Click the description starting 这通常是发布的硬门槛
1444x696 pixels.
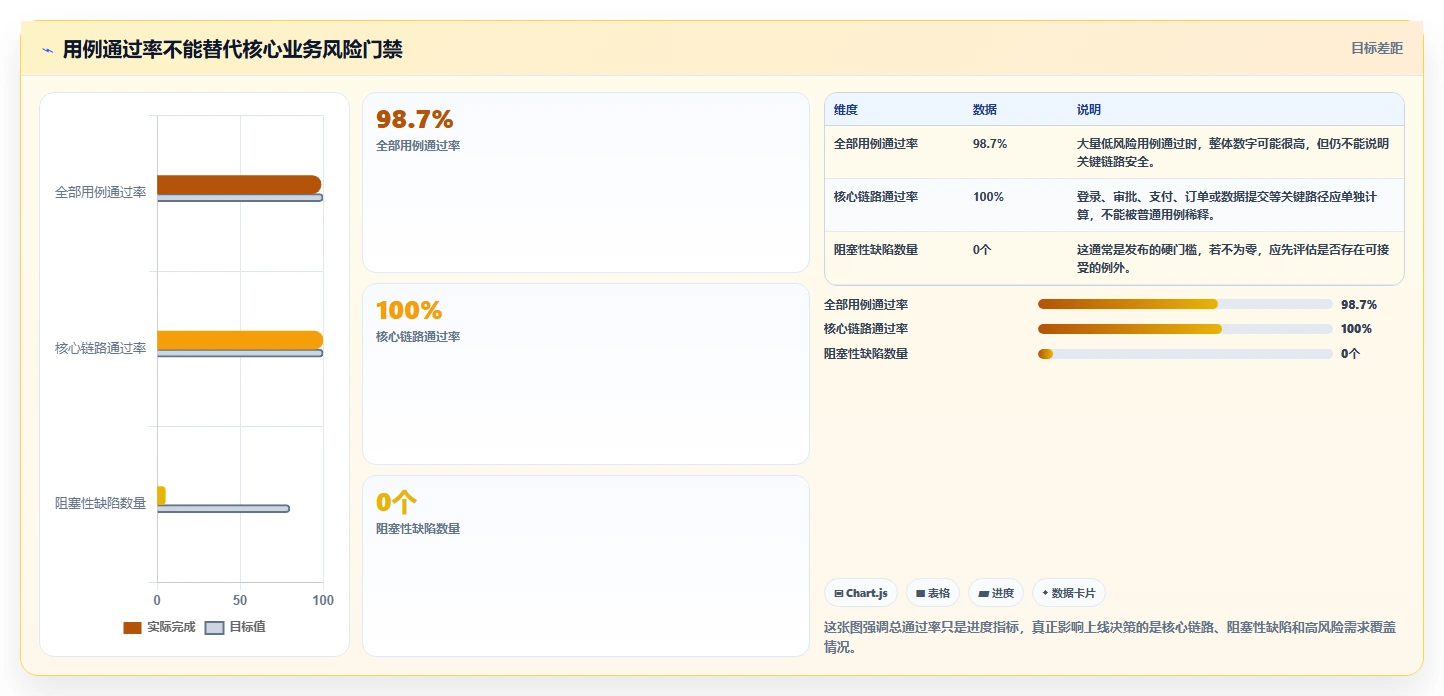point(1233,258)
